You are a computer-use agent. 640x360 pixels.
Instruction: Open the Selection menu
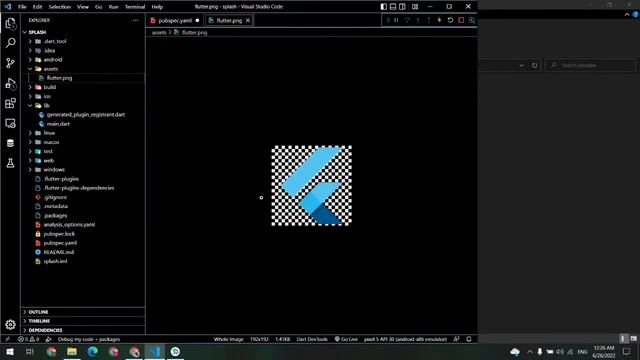tap(60, 7)
